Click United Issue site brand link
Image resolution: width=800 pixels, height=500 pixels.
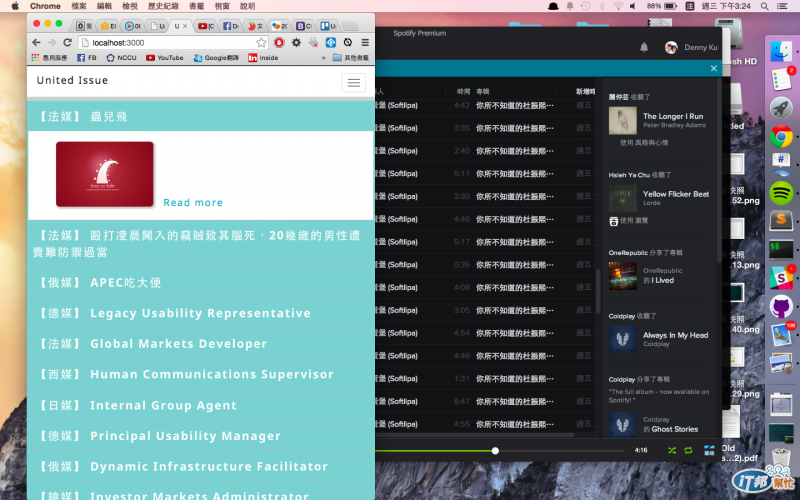coord(72,80)
